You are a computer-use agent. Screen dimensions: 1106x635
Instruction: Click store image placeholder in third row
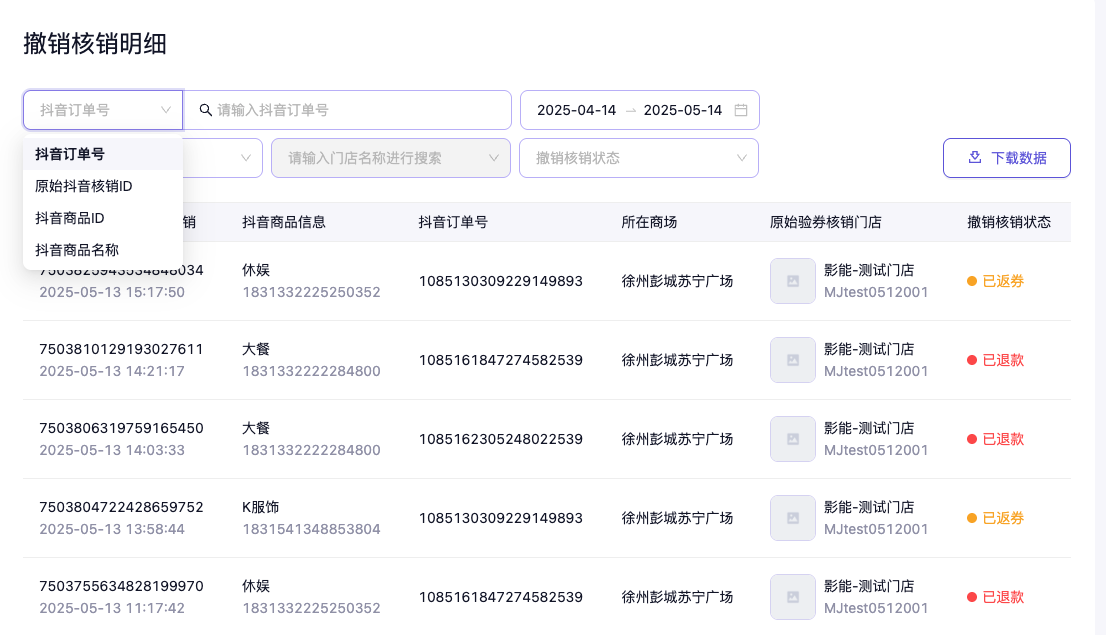[x=792, y=439]
